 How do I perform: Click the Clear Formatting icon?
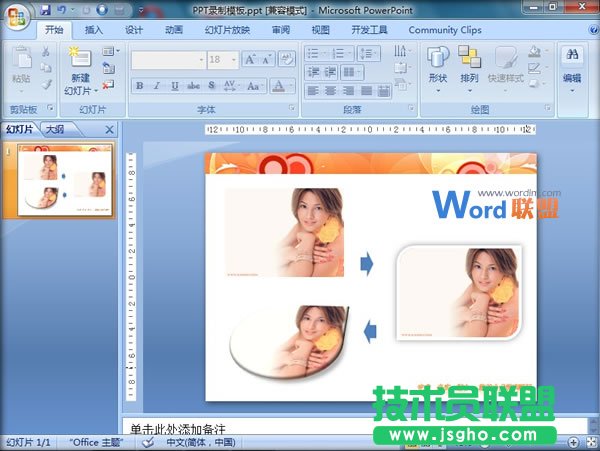(x=287, y=59)
